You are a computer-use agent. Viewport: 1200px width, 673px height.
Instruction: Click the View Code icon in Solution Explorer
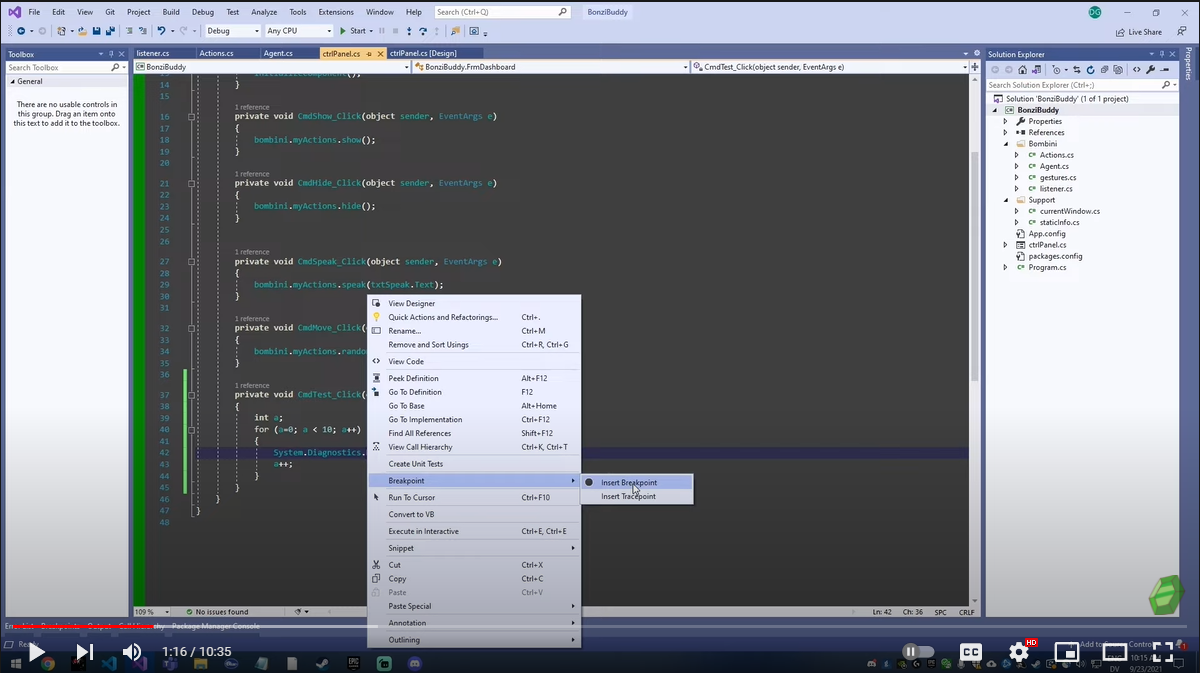coord(1136,70)
